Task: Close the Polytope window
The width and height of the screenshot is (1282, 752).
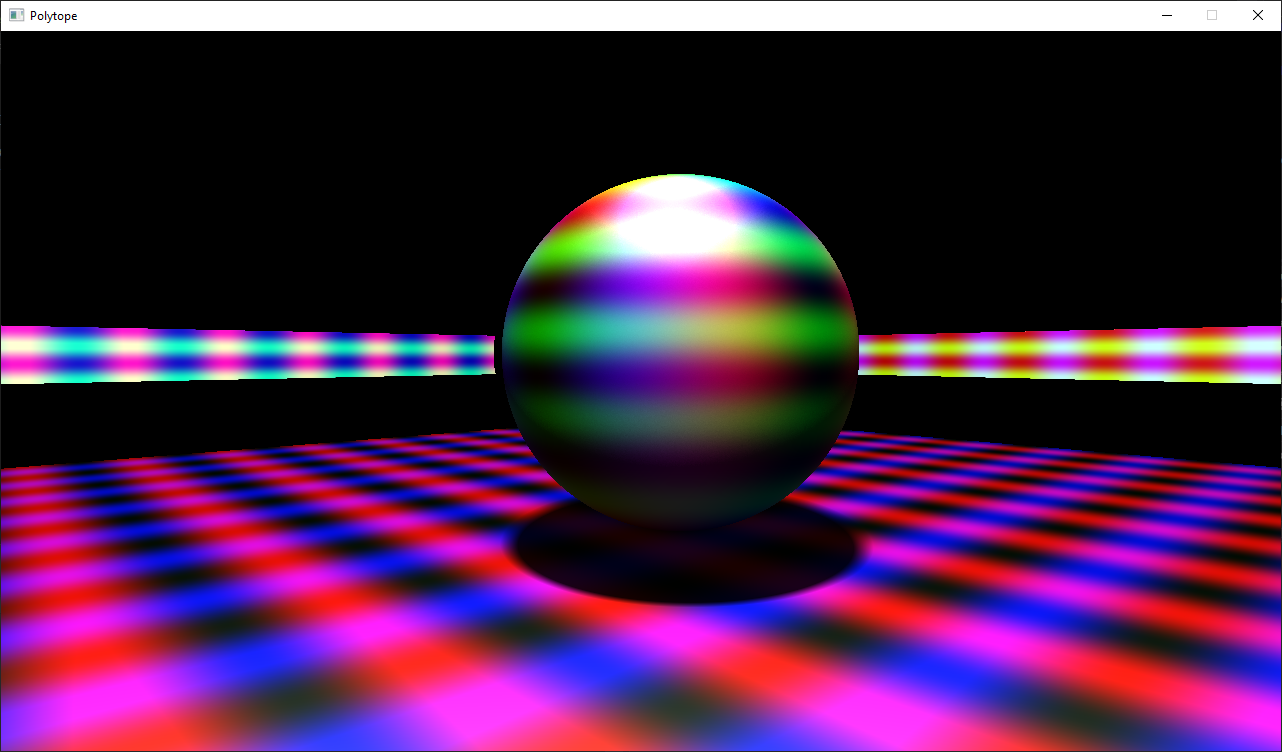Action: tap(1258, 15)
